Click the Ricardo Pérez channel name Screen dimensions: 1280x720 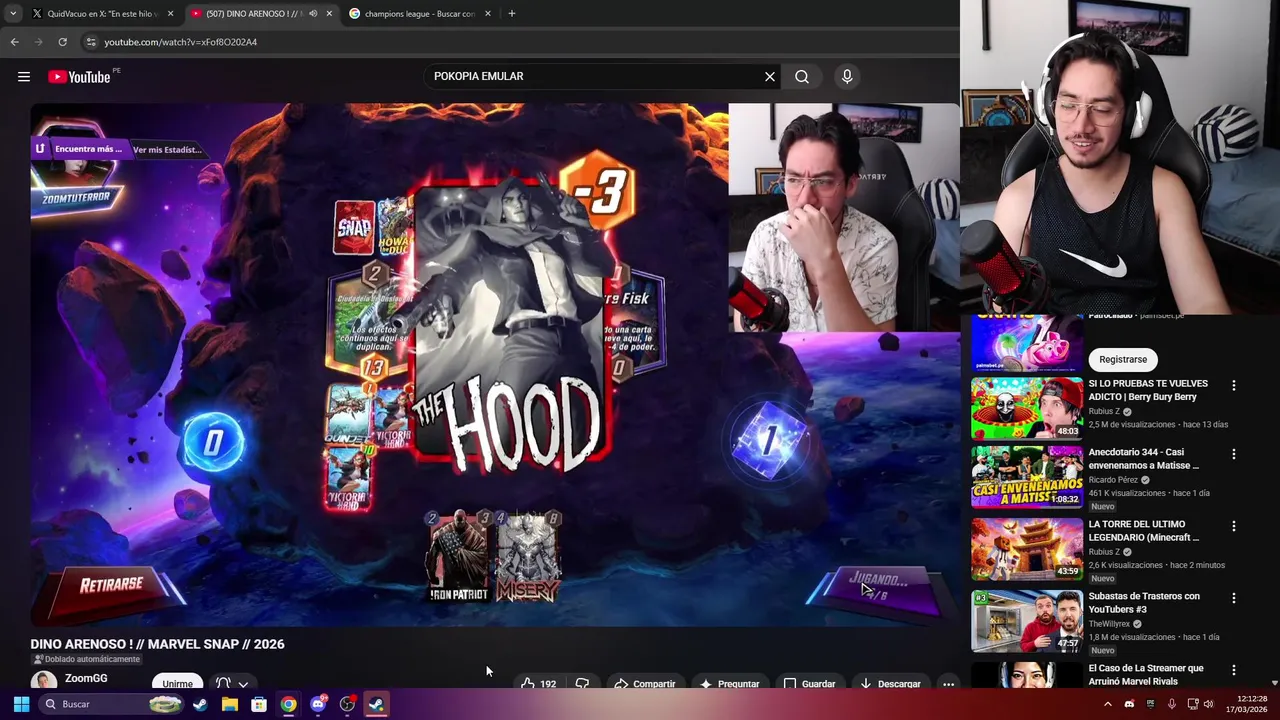[x=1113, y=480]
